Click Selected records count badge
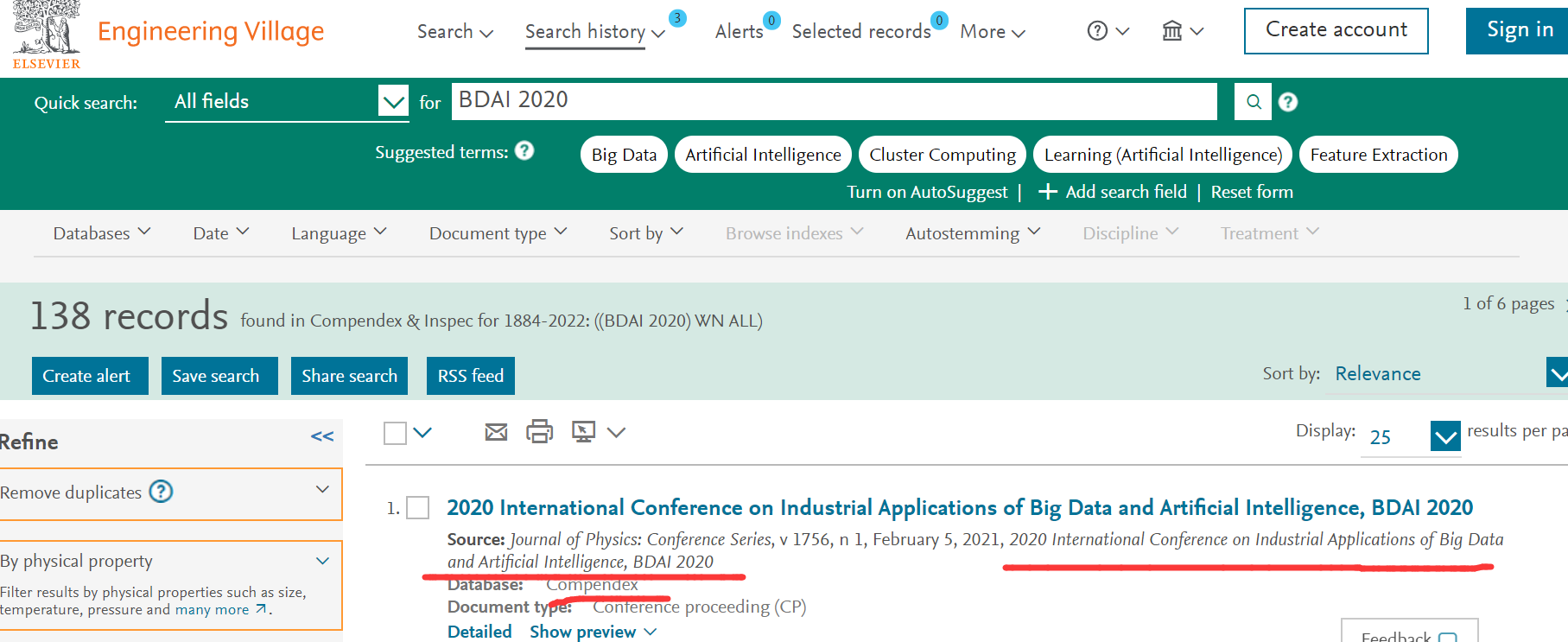1568x642 pixels. [x=939, y=20]
